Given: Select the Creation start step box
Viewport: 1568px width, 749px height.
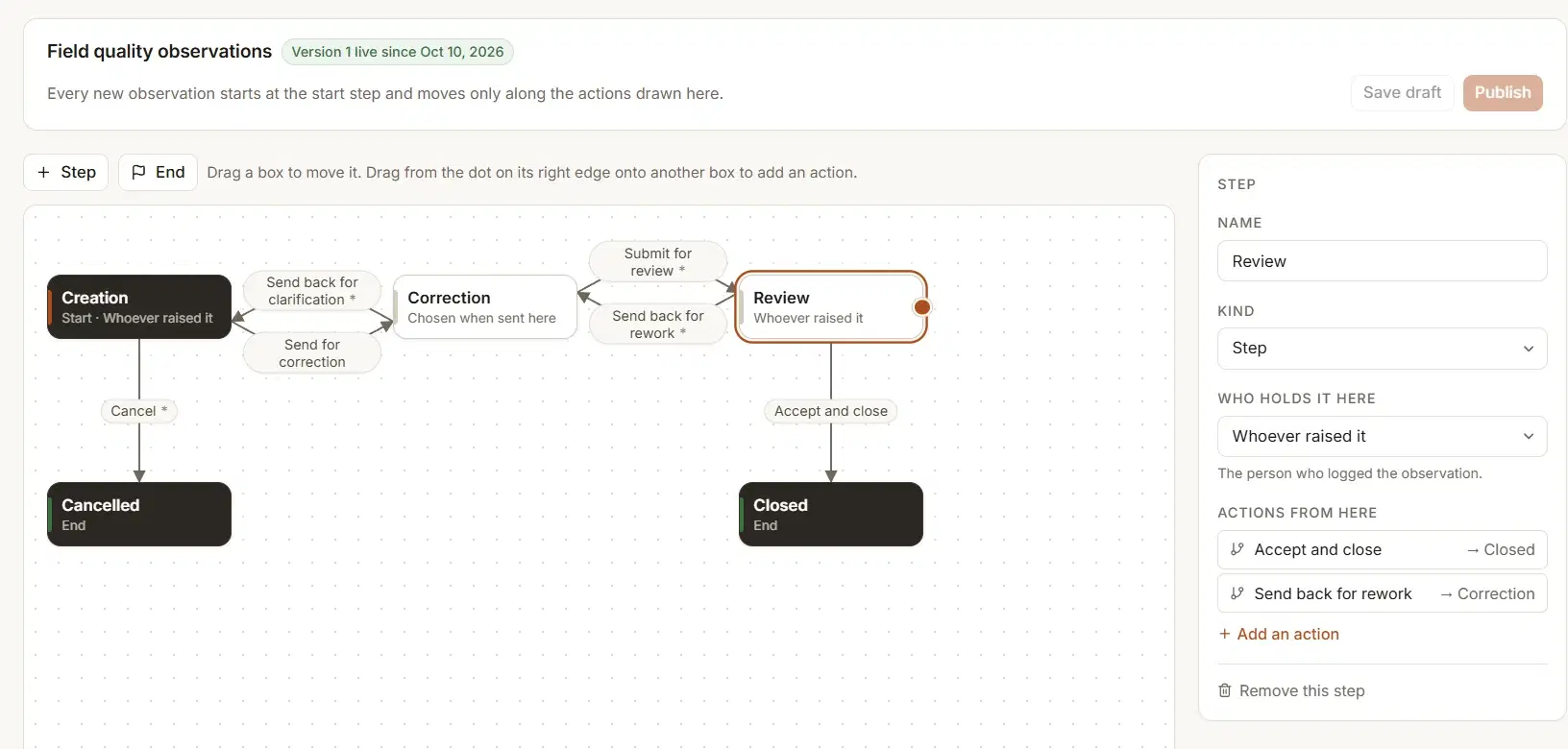Looking at the screenshot, I should tap(139, 307).
